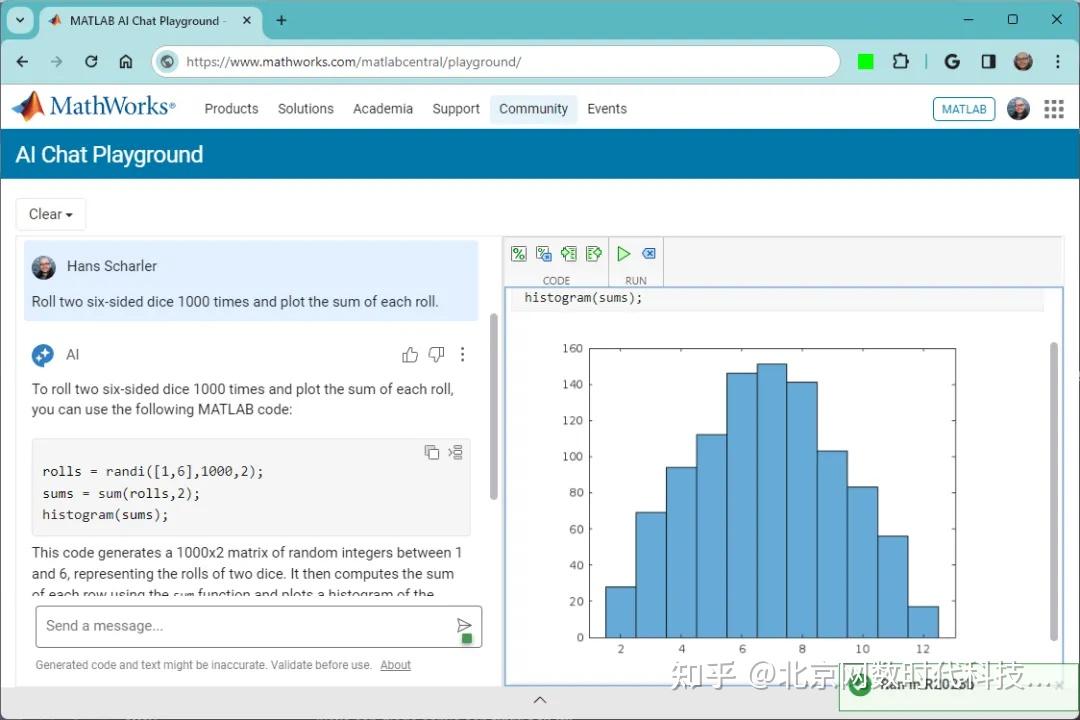Image resolution: width=1080 pixels, height=720 pixels.
Task: Send the chat message with the arrow icon
Action: pos(464,627)
